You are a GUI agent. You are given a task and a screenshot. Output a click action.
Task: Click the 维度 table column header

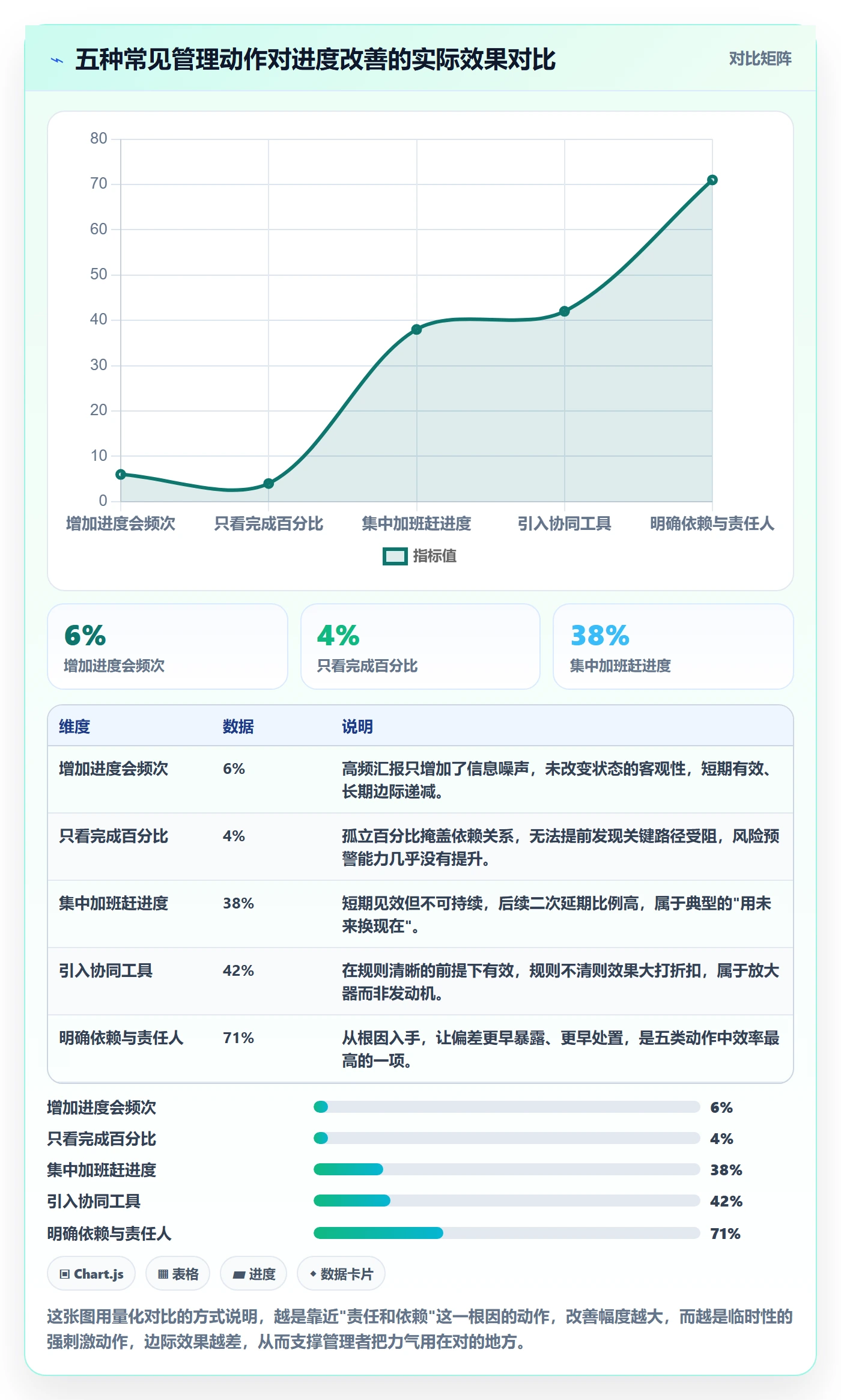pos(74,726)
